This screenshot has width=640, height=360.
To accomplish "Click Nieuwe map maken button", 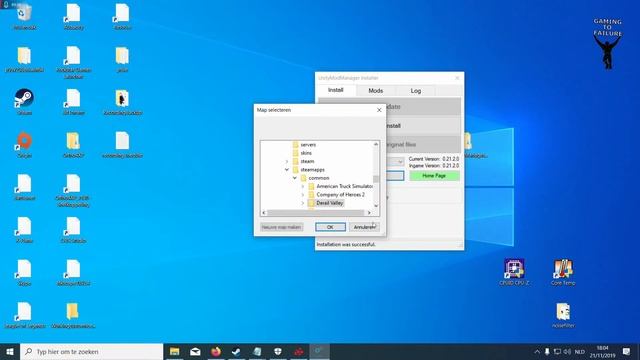I will [x=282, y=227].
